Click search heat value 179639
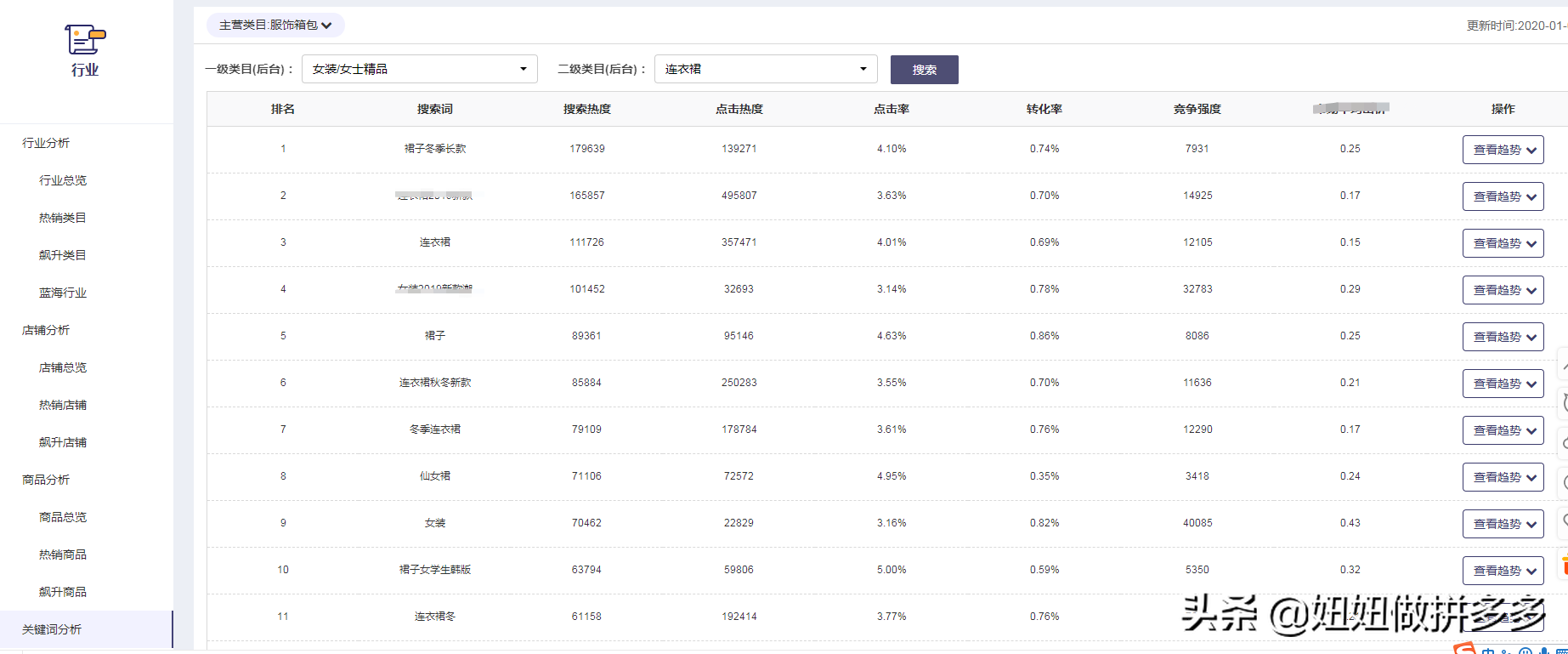Image resolution: width=1568 pixels, height=654 pixels. [587, 149]
